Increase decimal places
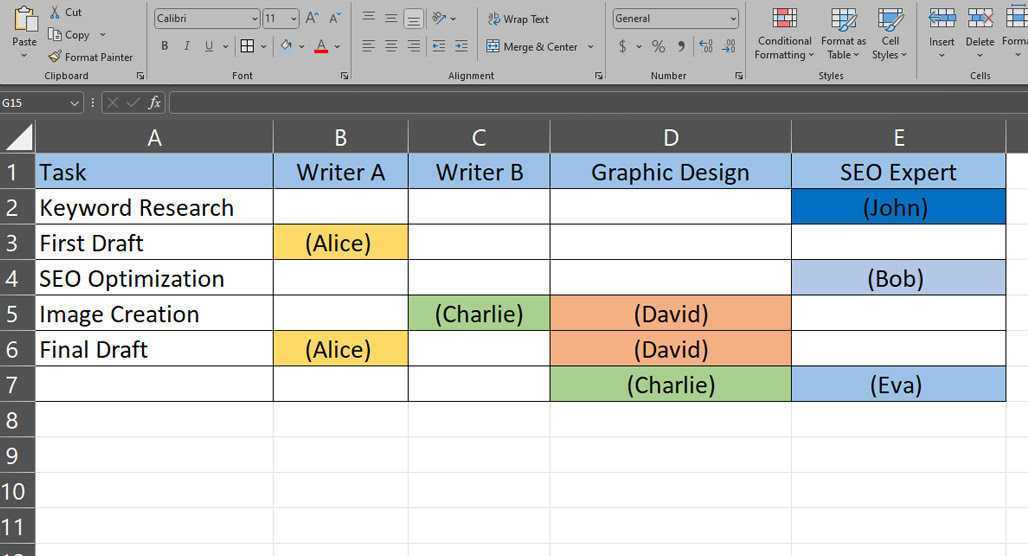 tap(706, 46)
